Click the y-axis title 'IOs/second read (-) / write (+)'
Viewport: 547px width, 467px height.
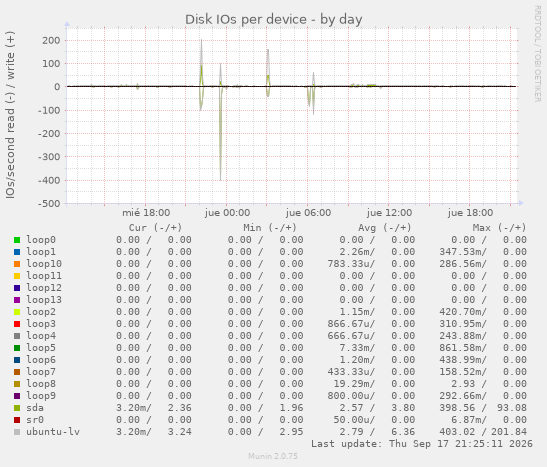[10, 115]
